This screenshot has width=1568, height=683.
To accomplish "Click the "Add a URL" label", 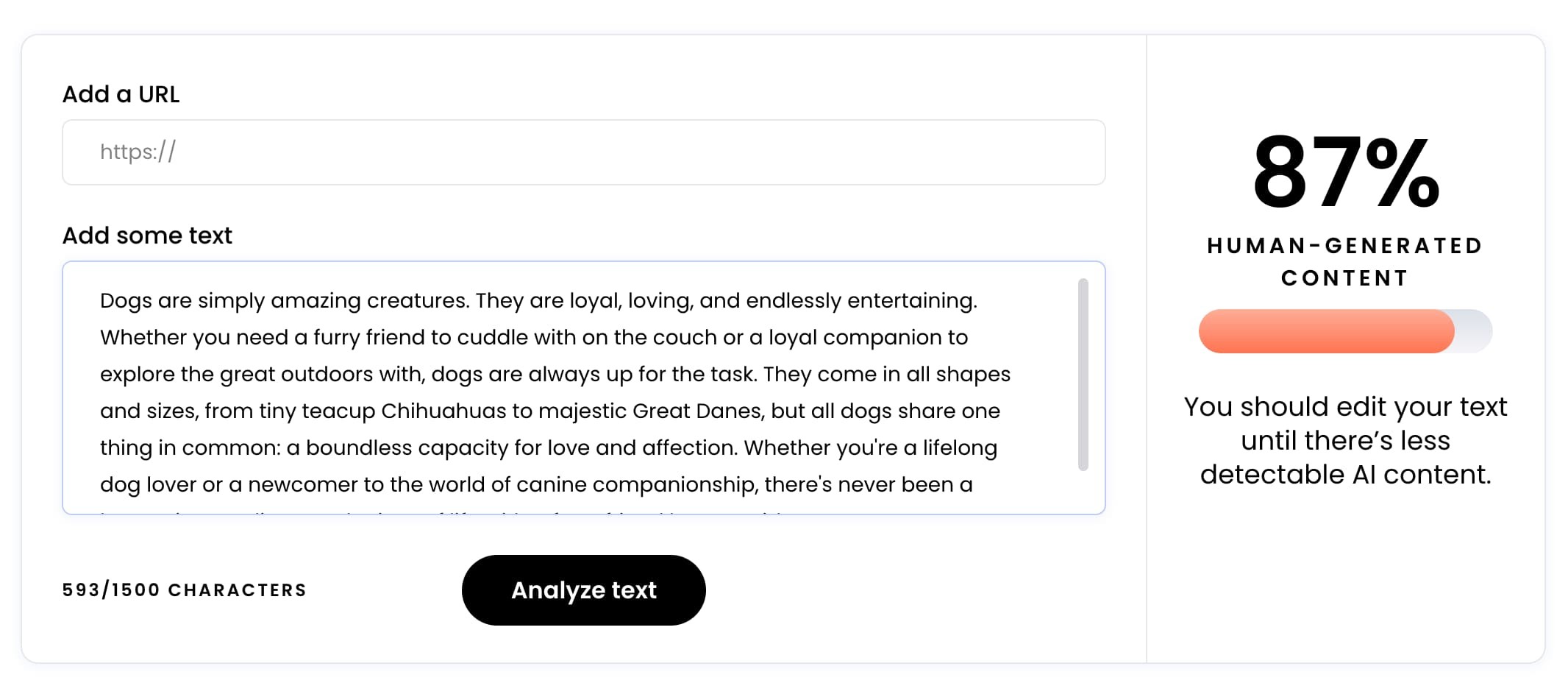I will (x=121, y=94).
